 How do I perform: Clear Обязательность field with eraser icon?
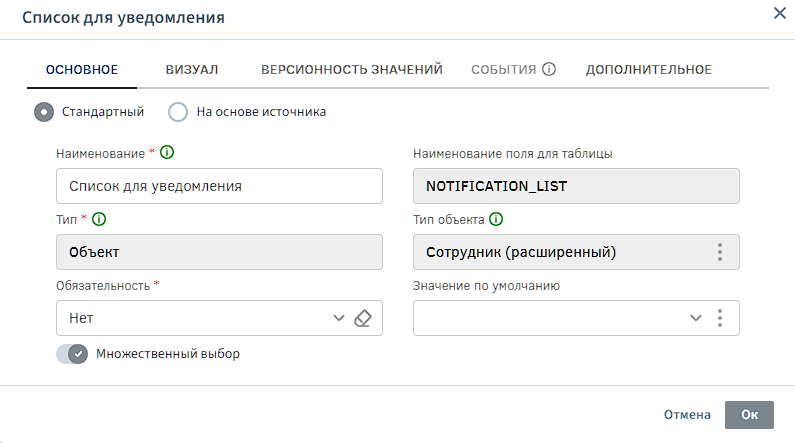pos(363,318)
